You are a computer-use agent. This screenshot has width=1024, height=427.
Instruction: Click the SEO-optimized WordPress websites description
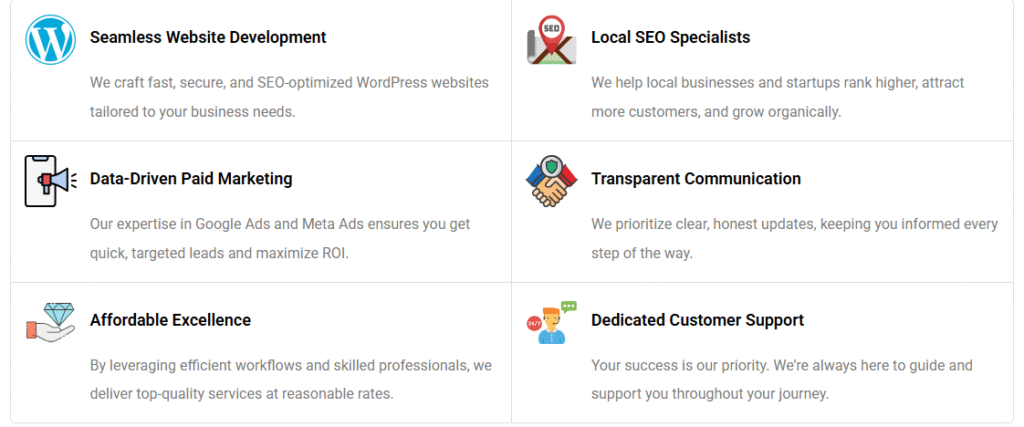tap(289, 97)
